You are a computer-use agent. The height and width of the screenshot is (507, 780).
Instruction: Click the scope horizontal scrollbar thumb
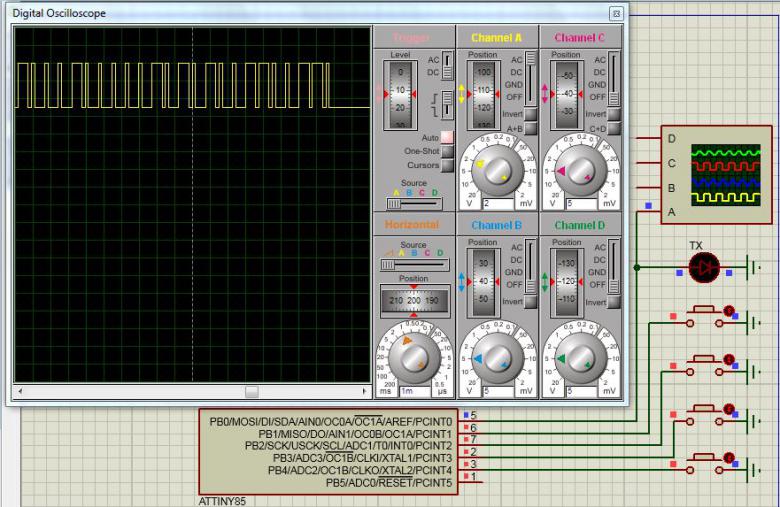click(252, 392)
